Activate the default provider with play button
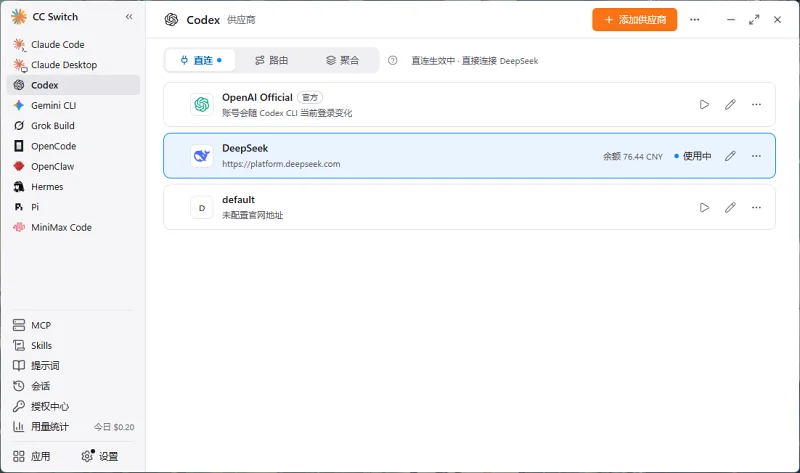 704,207
